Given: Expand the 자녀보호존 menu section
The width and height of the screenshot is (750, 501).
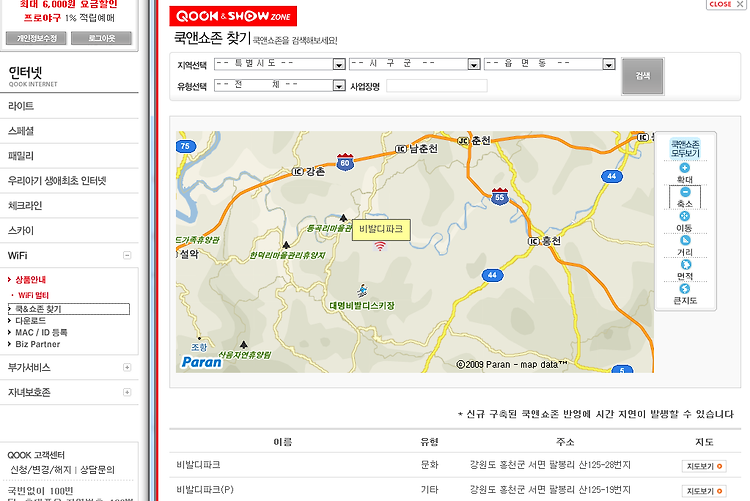Looking at the screenshot, I should 127,392.
